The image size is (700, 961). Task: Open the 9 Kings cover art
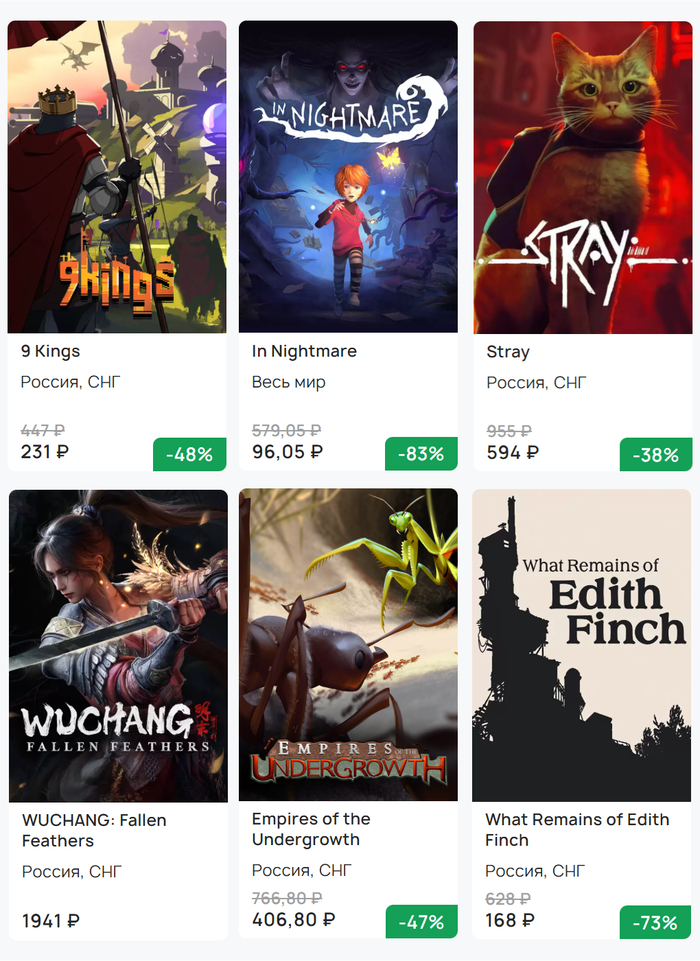pos(117,177)
